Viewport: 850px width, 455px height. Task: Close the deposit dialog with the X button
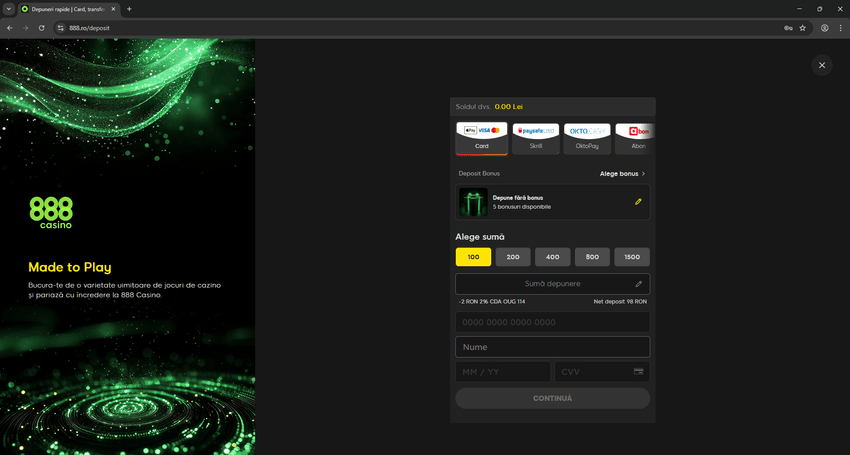pyautogui.click(x=822, y=65)
